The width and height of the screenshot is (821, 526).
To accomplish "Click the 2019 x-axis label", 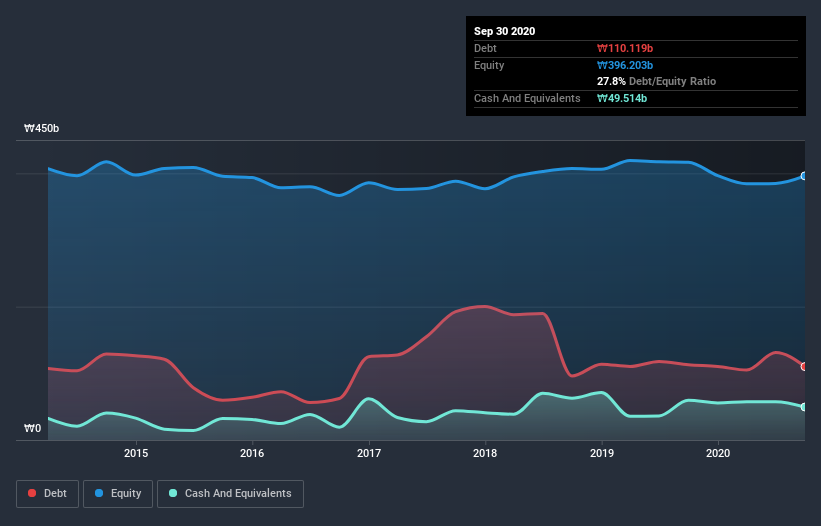I will tap(602, 453).
